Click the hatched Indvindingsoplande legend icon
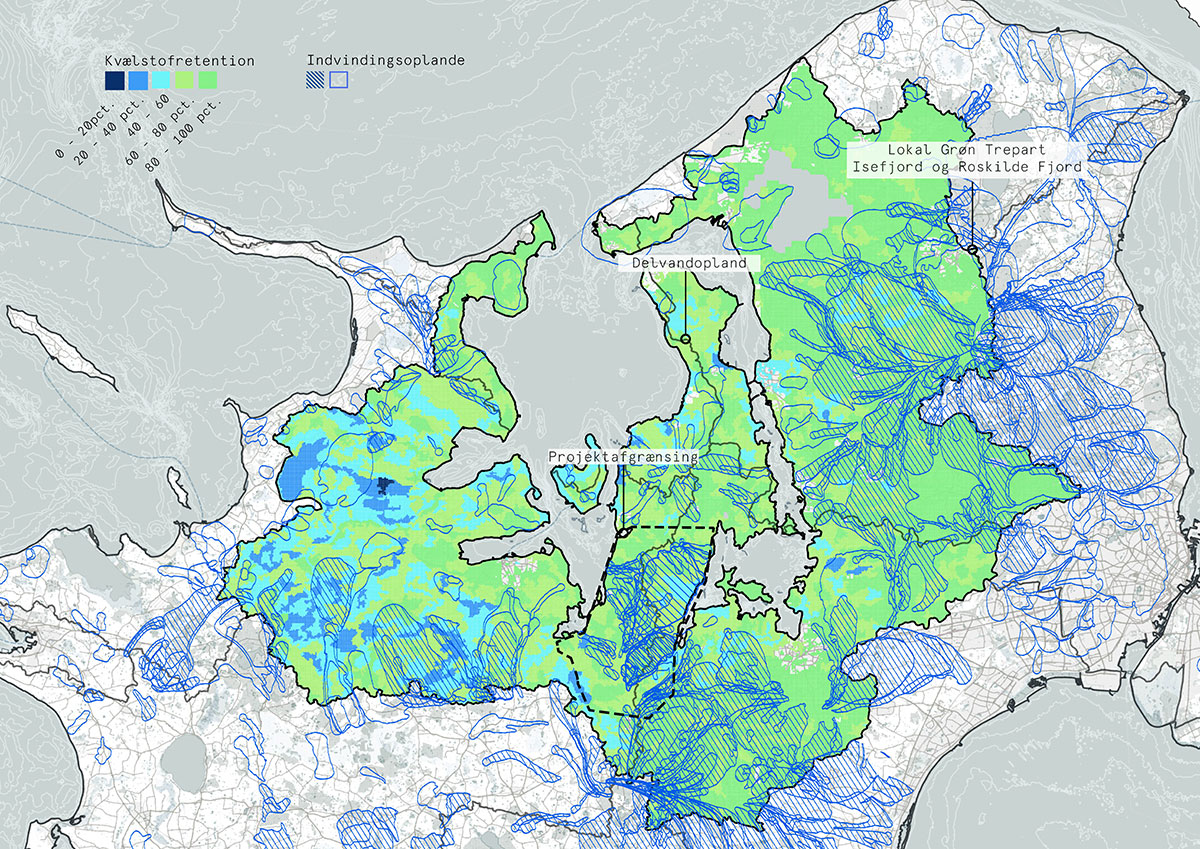1200x849 pixels. [x=315, y=80]
